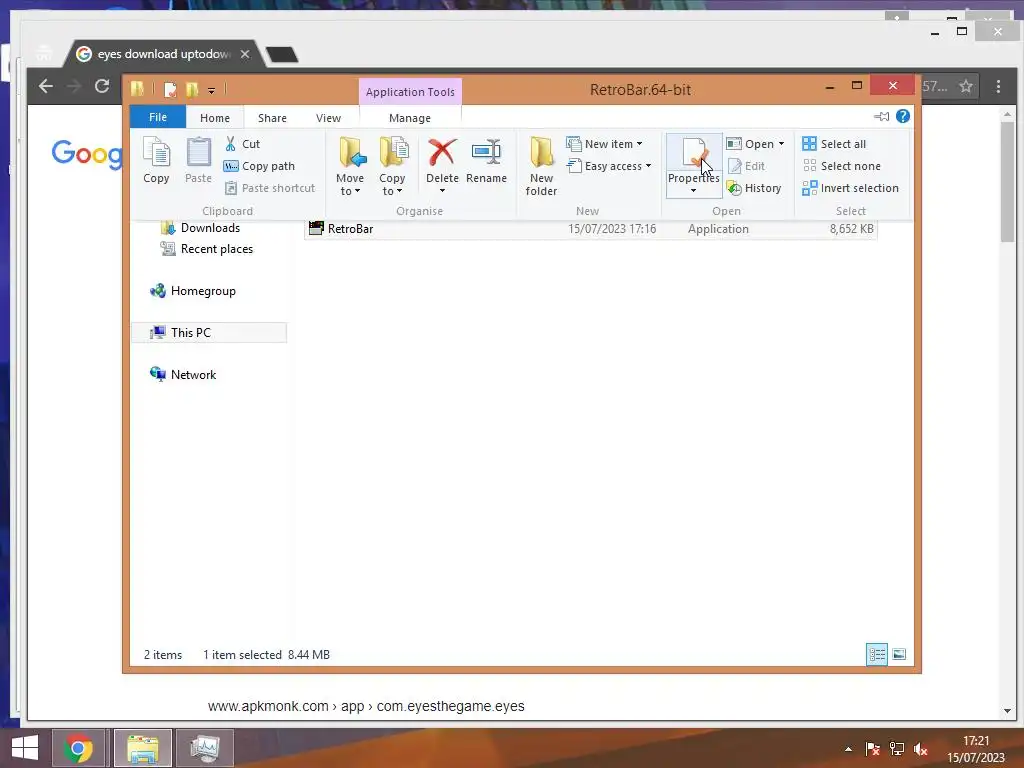
Task: Select Network in navigation pane
Action: click(183, 375)
